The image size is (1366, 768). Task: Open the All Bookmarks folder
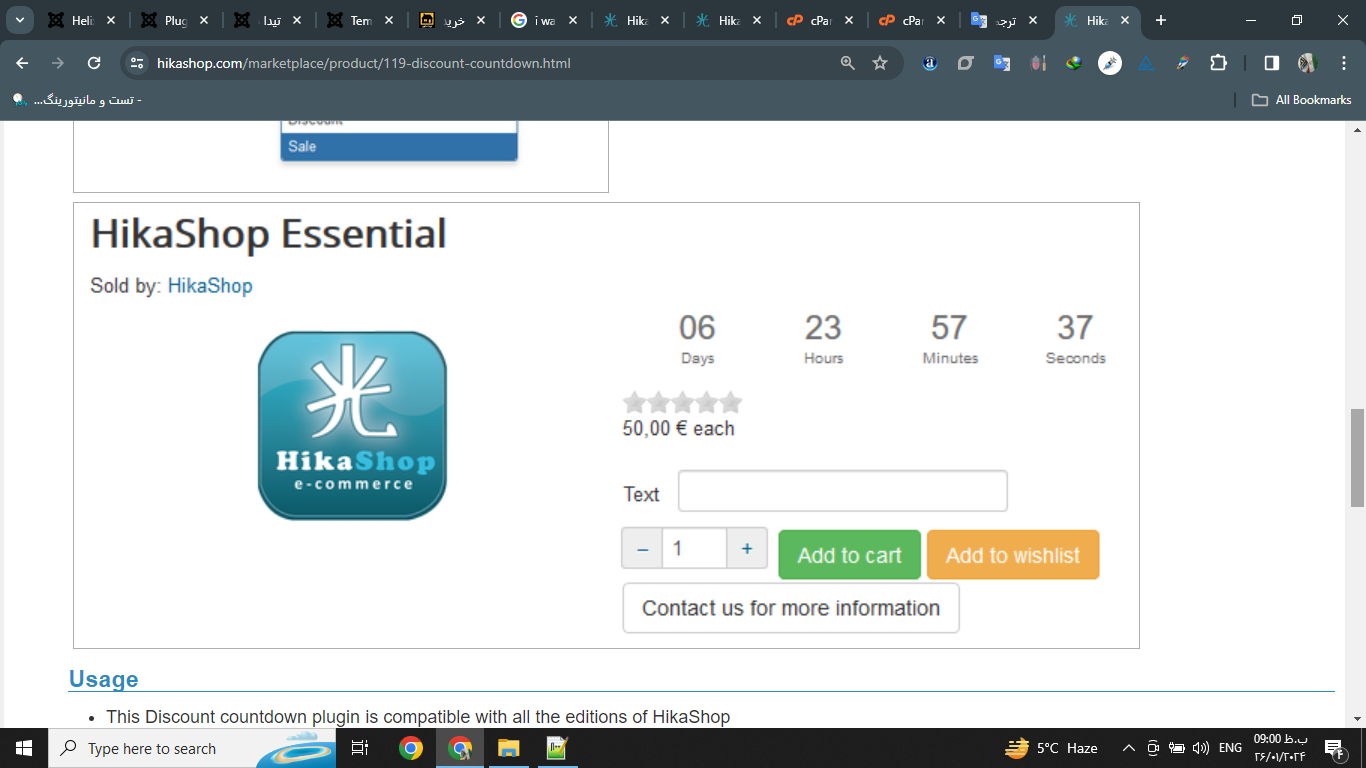1302,100
